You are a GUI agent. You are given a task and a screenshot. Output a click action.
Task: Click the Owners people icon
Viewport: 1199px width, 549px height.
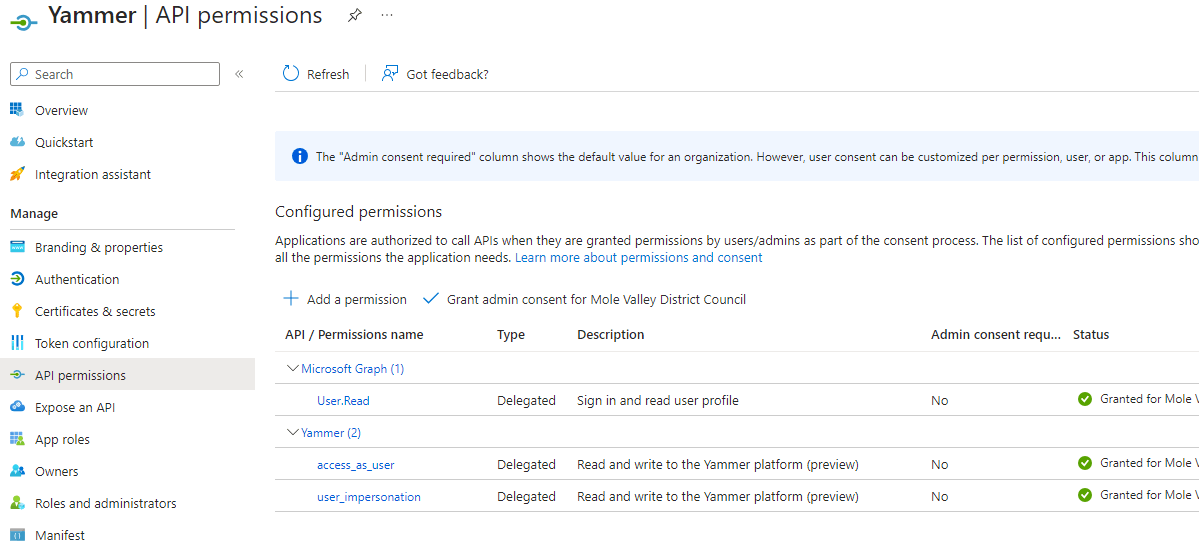[x=17, y=472]
